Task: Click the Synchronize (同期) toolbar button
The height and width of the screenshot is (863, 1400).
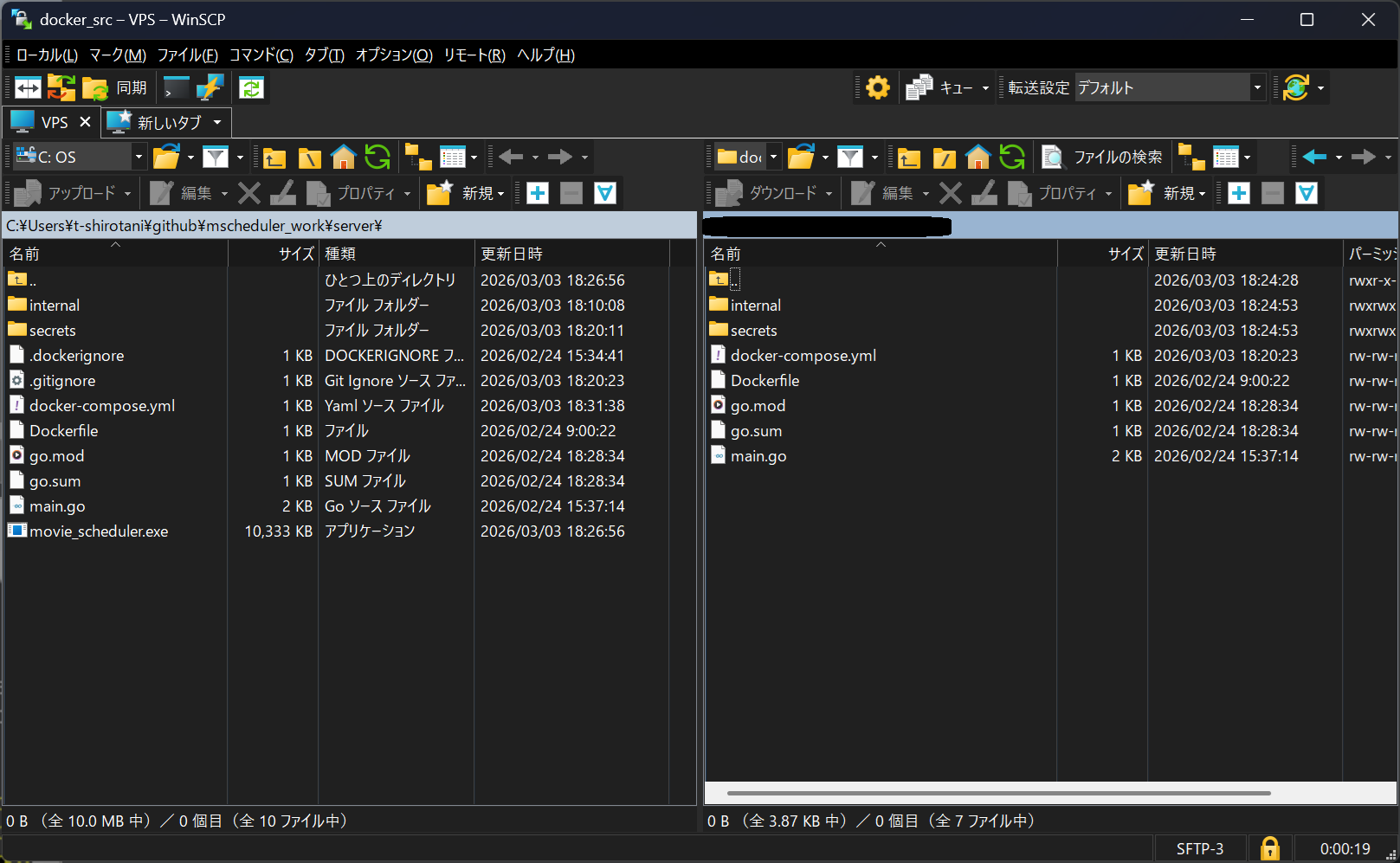Action: click(x=115, y=87)
